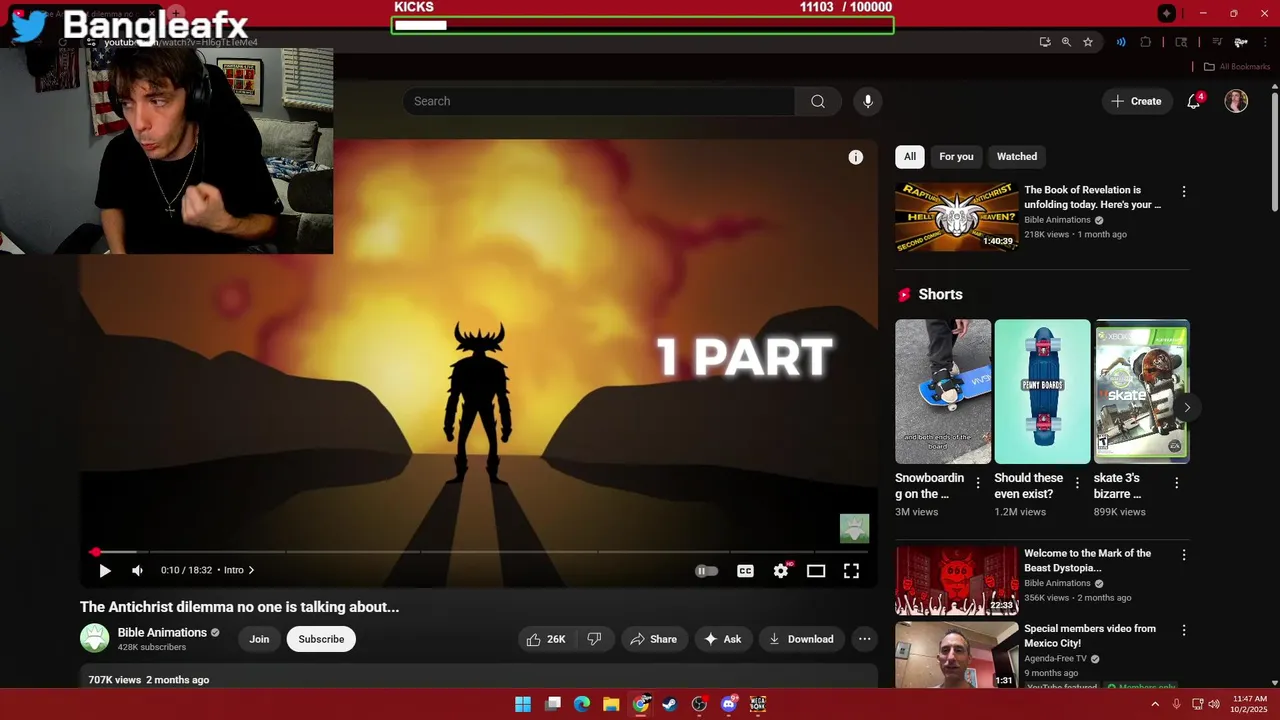Subscribe to Bible Animations
The image size is (1280, 720).
click(x=321, y=639)
